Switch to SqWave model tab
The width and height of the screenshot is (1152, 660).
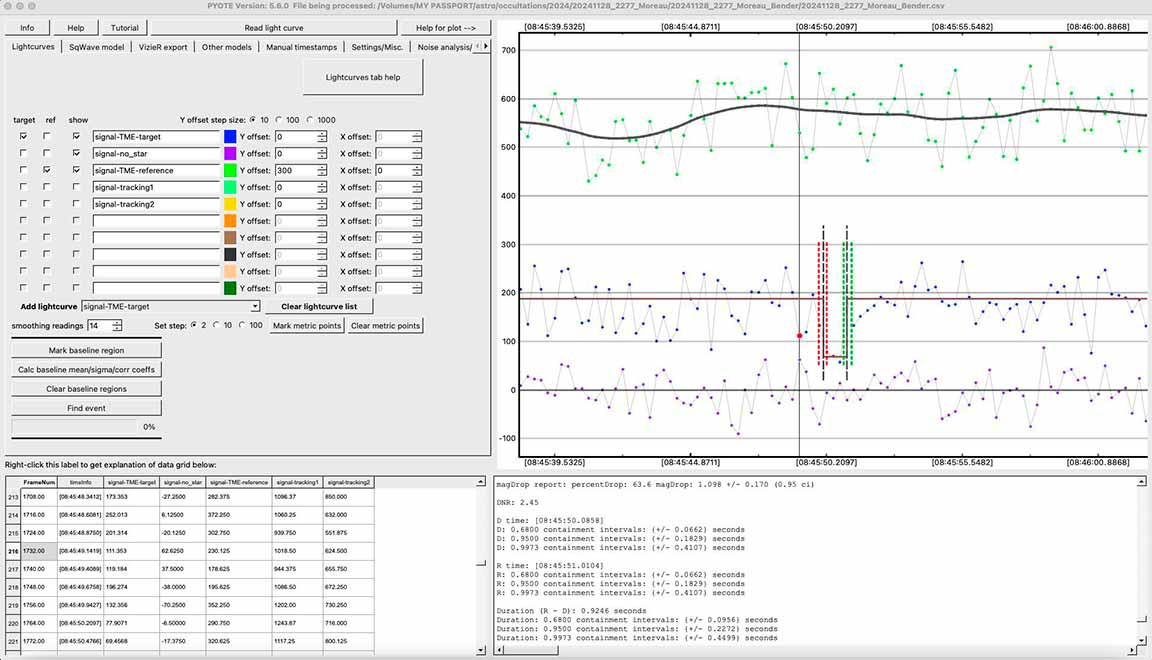(x=96, y=47)
